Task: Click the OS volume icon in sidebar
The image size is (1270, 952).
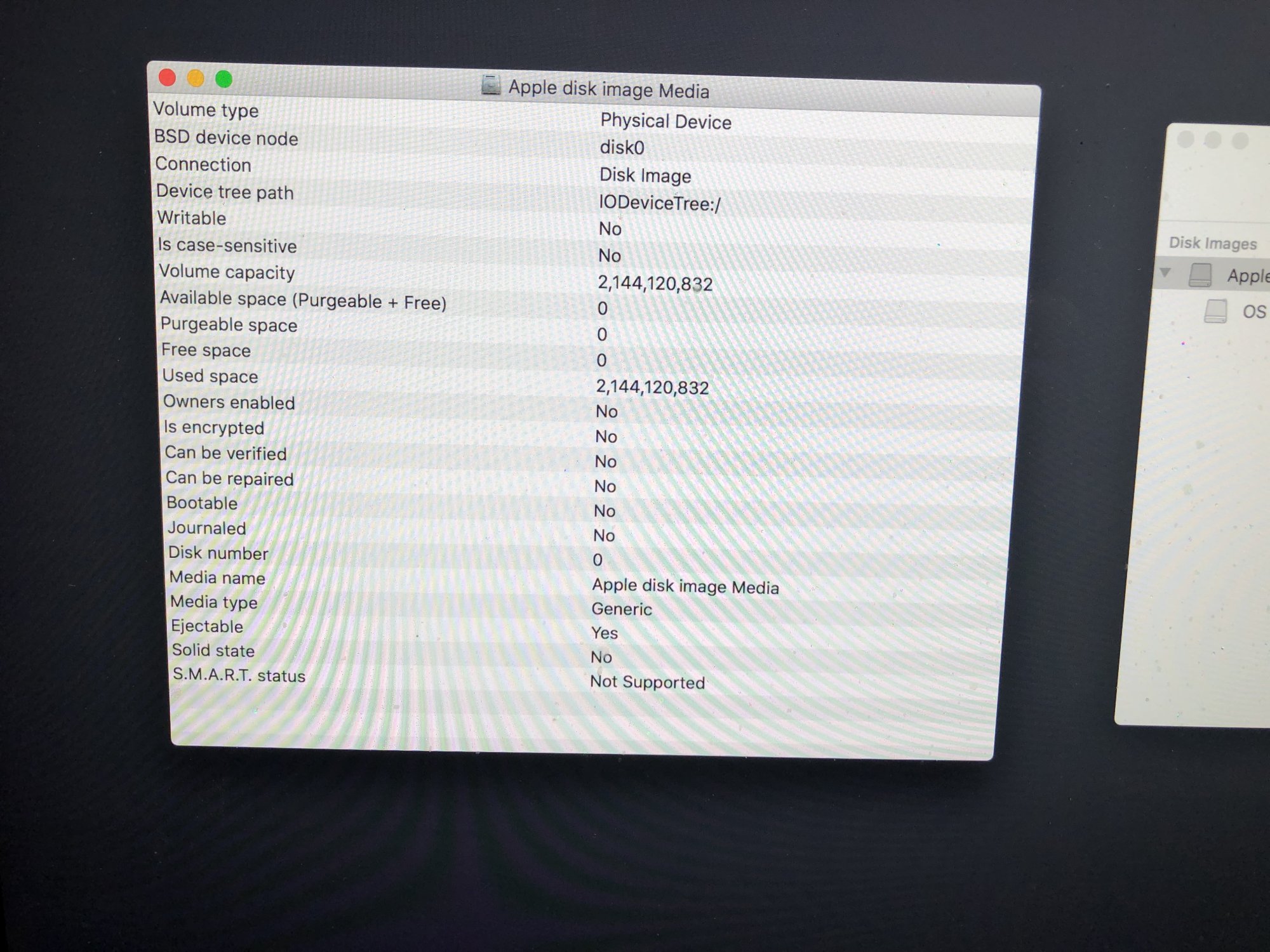Action: pyautogui.click(x=1215, y=311)
